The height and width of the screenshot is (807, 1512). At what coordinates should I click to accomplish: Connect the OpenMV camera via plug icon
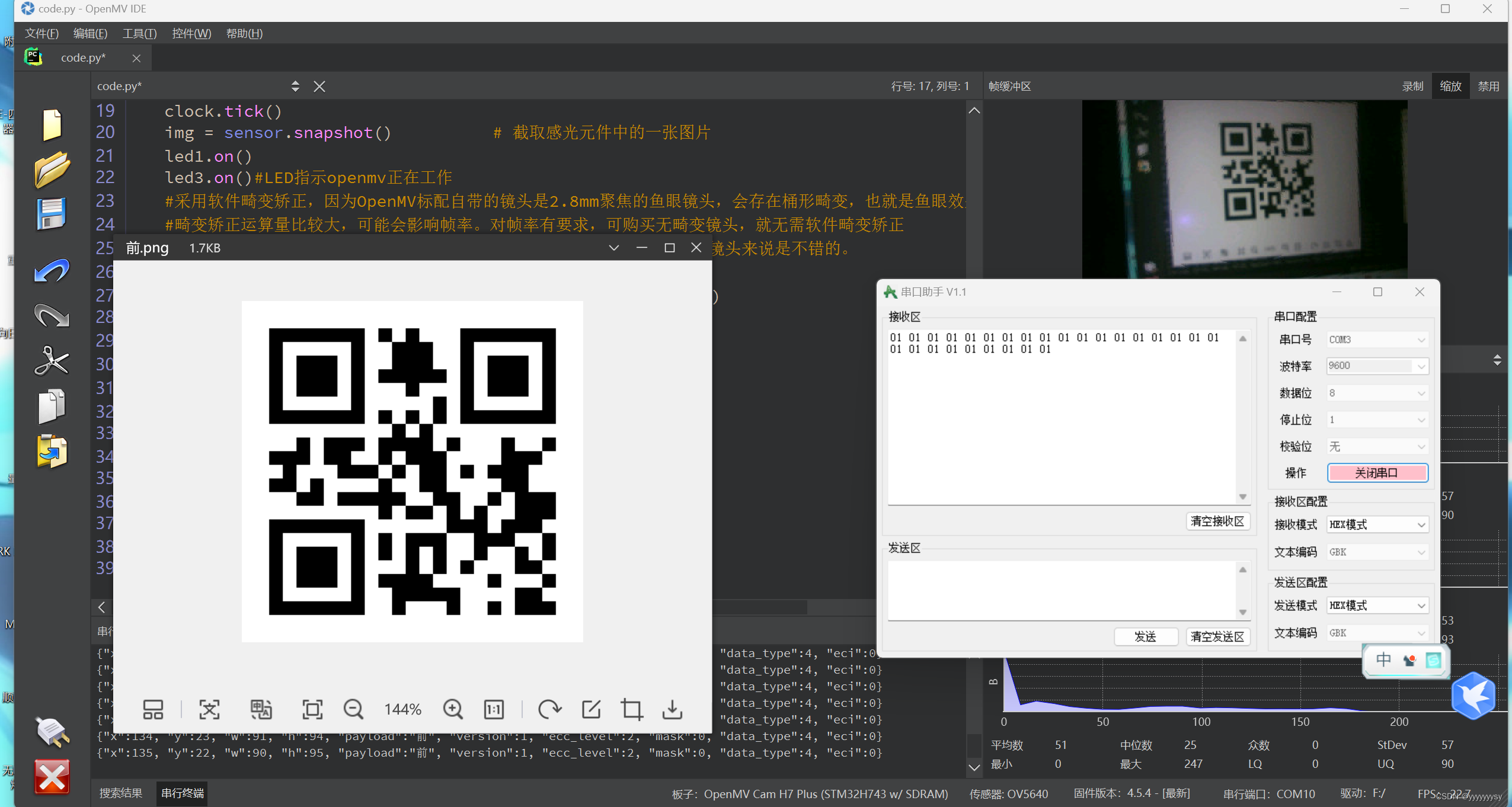51,733
